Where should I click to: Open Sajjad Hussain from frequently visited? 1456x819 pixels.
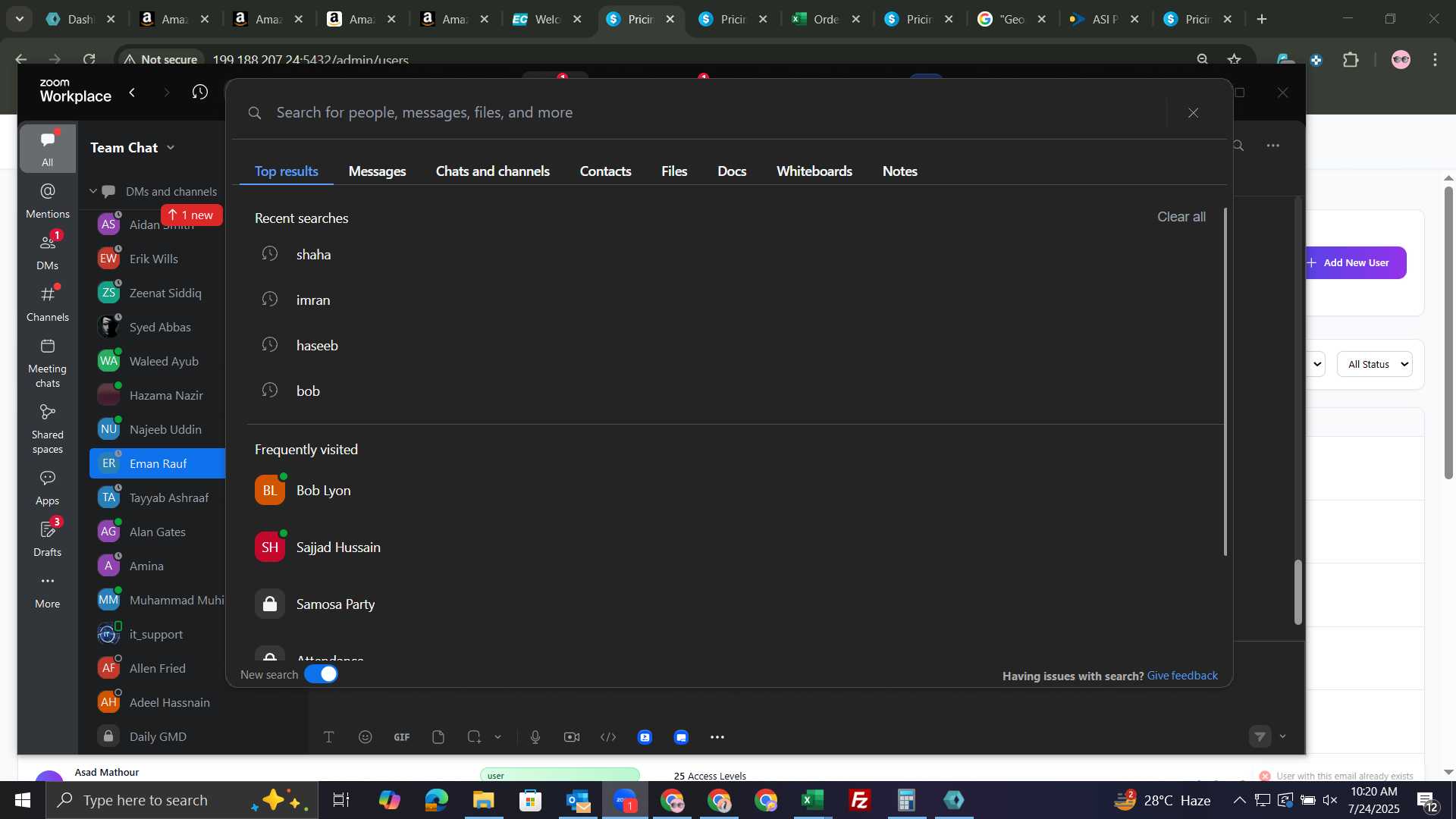734,548
